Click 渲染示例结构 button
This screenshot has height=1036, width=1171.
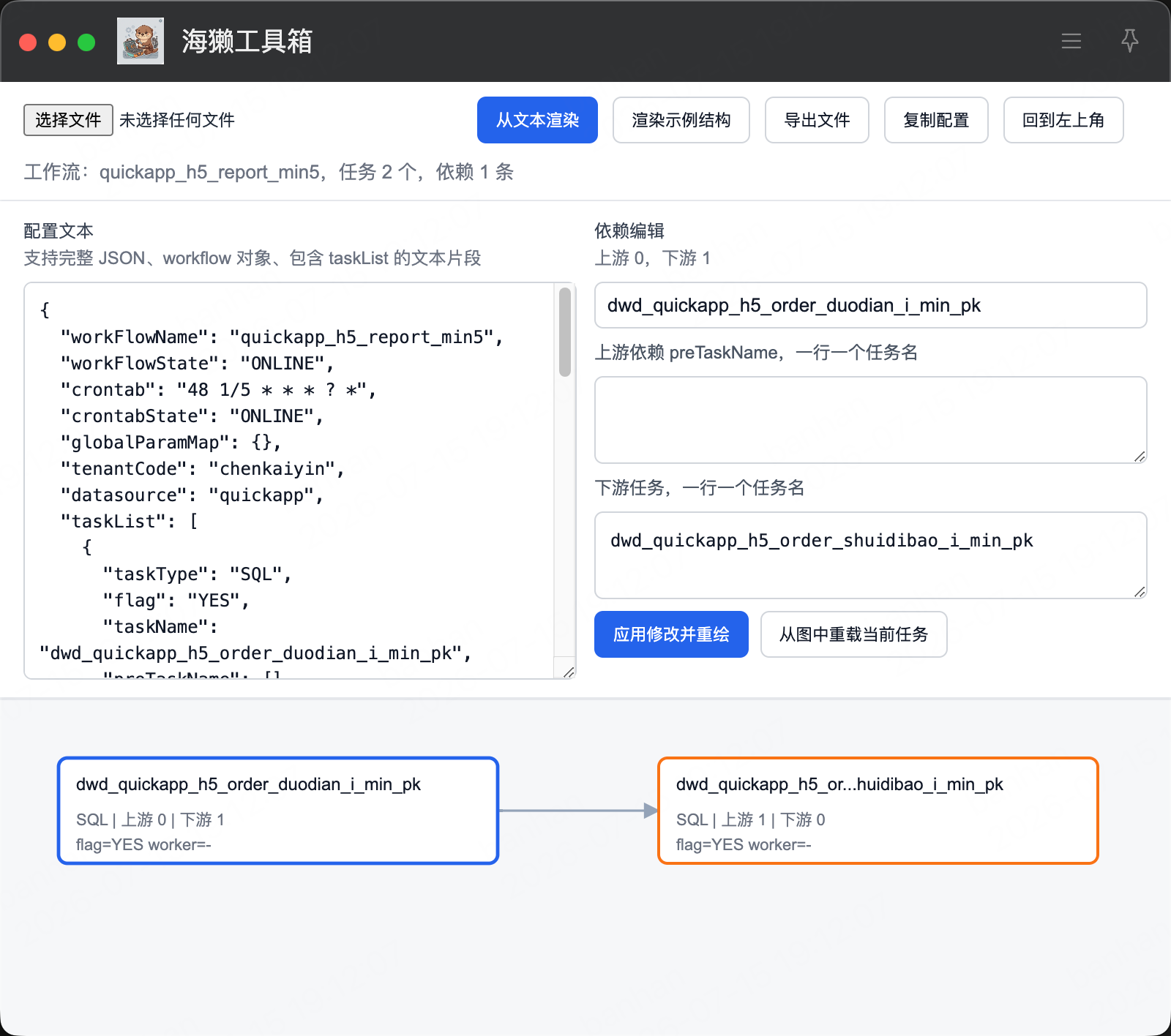(681, 120)
